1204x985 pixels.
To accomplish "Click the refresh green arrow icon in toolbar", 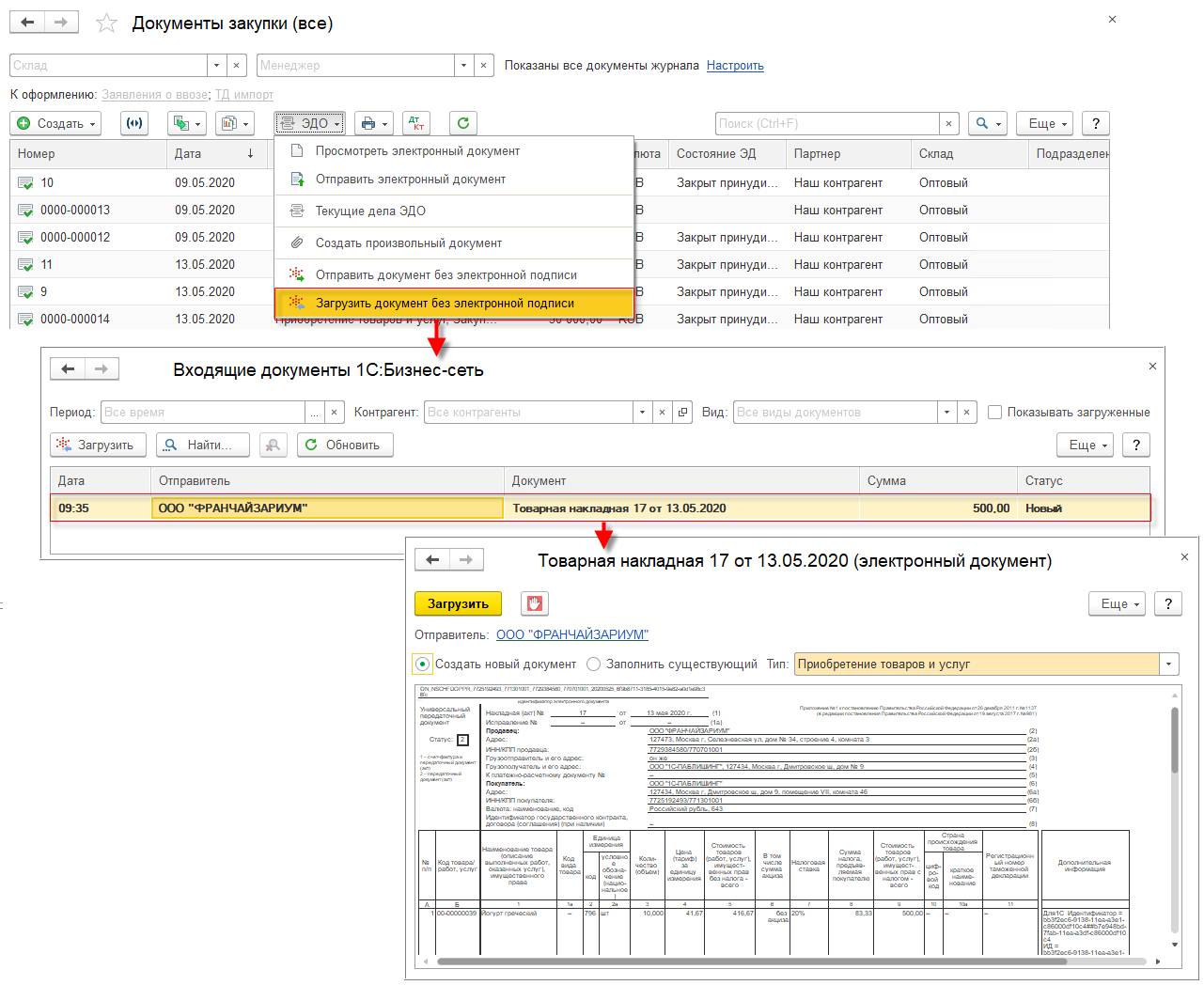I will (462, 123).
